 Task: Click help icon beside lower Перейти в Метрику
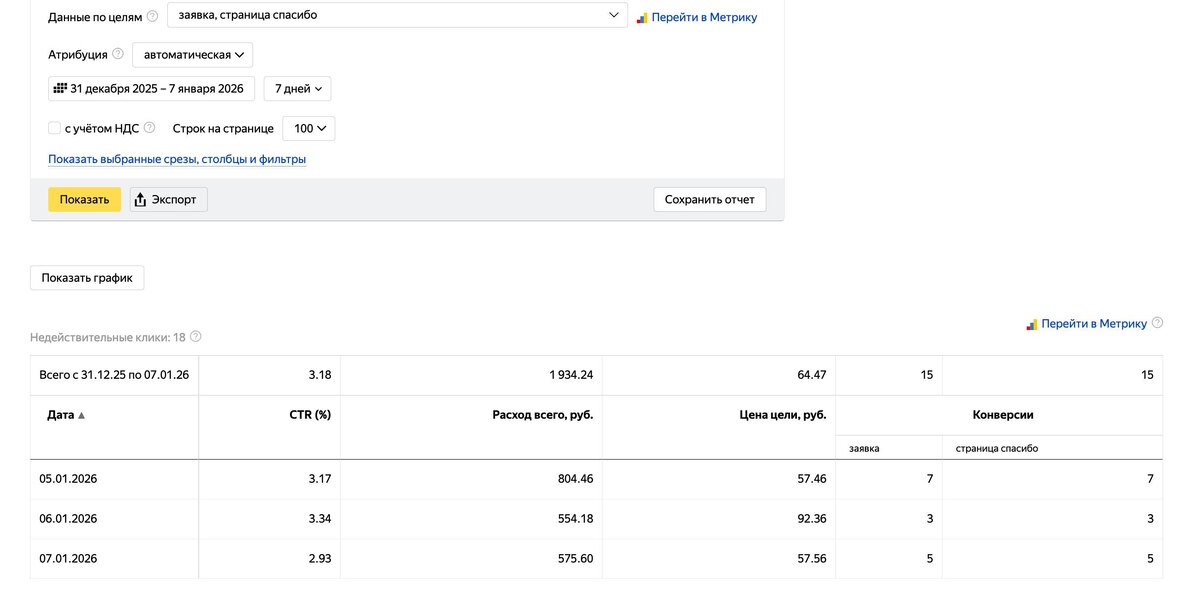coord(1157,323)
